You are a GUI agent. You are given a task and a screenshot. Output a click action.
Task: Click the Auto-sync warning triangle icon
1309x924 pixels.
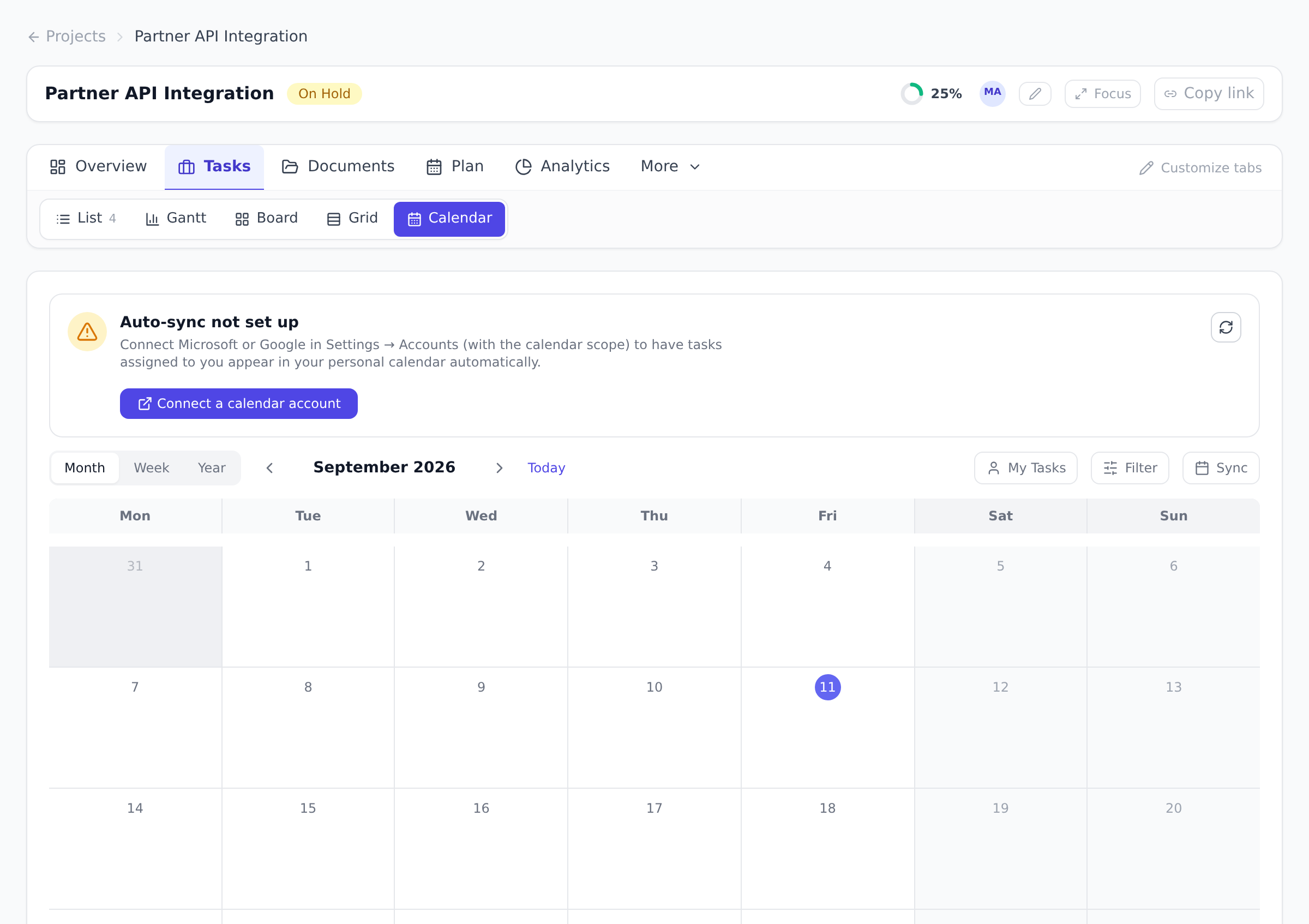[x=87, y=331]
